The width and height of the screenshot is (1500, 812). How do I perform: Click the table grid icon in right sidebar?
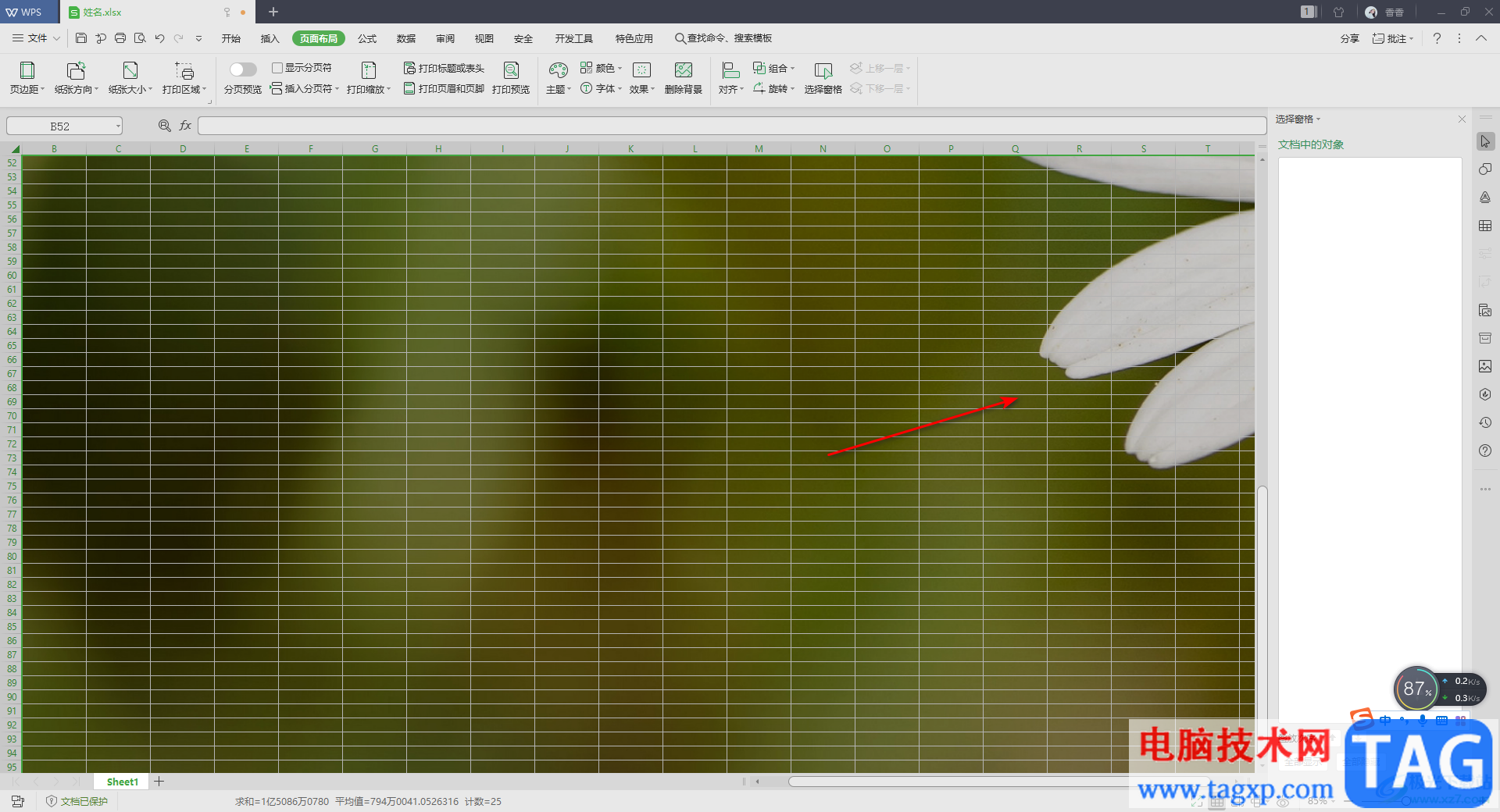[x=1485, y=226]
